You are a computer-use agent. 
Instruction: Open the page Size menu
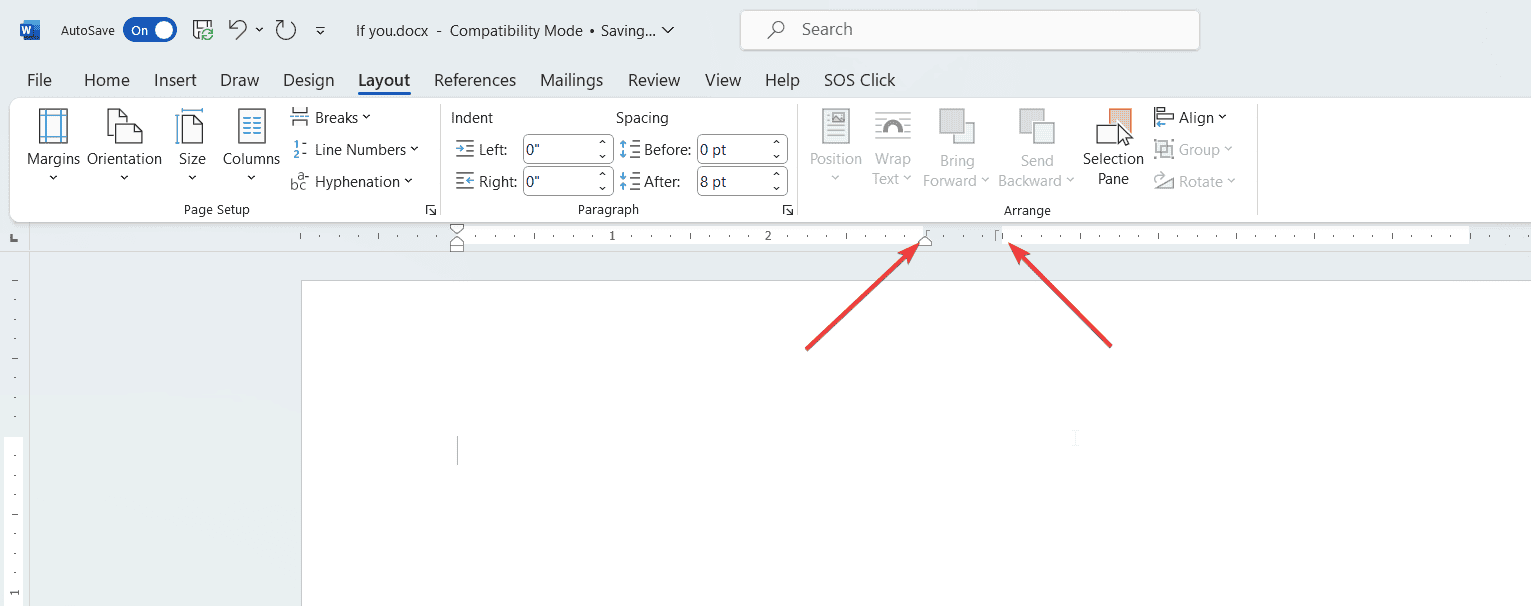coord(192,146)
